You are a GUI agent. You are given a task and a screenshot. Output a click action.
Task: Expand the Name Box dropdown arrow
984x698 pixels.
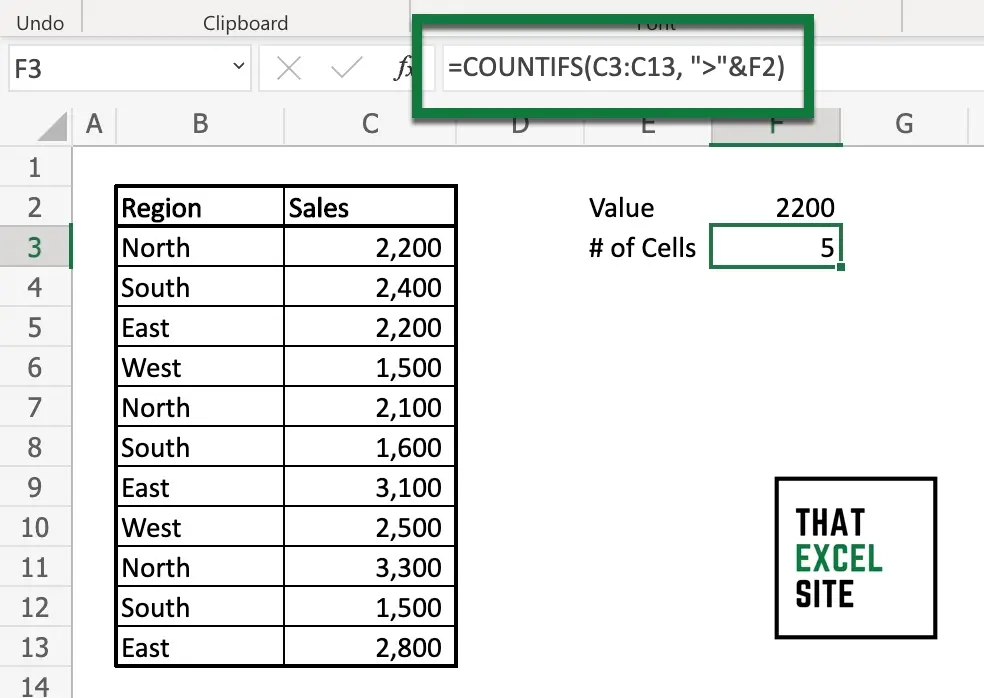point(239,68)
